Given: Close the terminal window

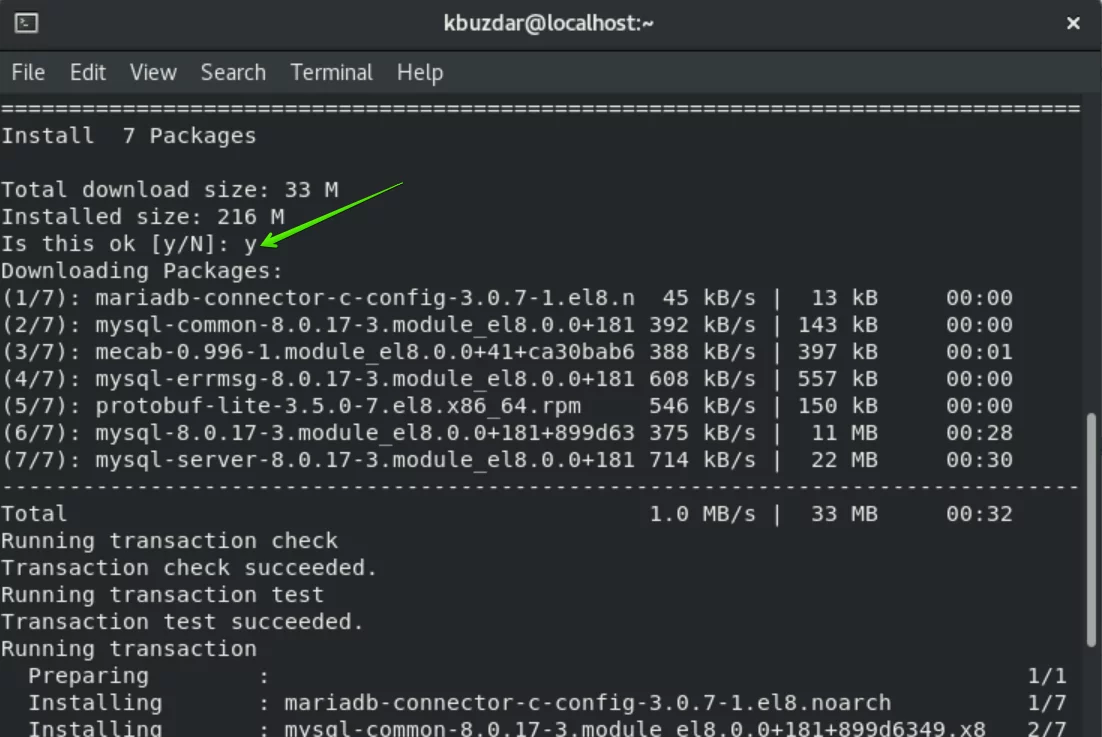Looking at the screenshot, I should [1072, 24].
